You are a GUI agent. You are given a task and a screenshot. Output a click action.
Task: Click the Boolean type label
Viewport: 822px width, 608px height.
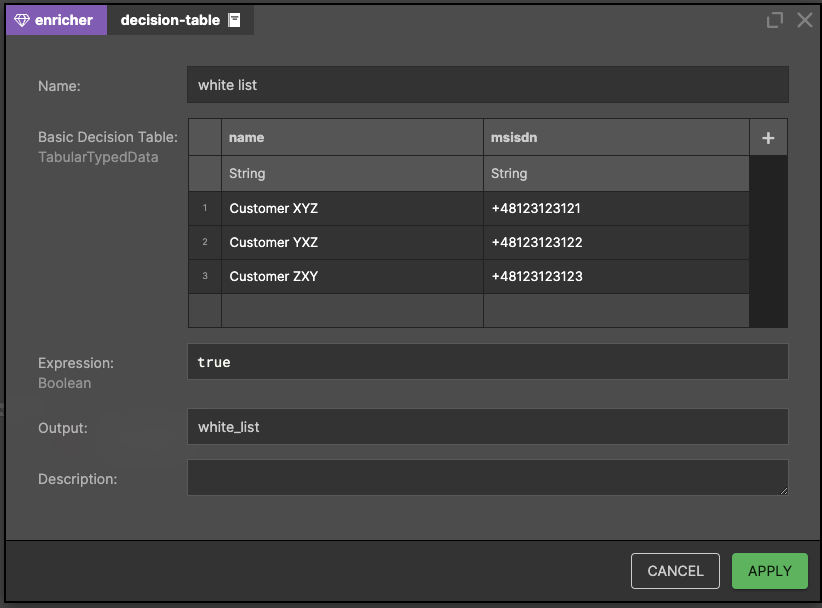click(64, 383)
